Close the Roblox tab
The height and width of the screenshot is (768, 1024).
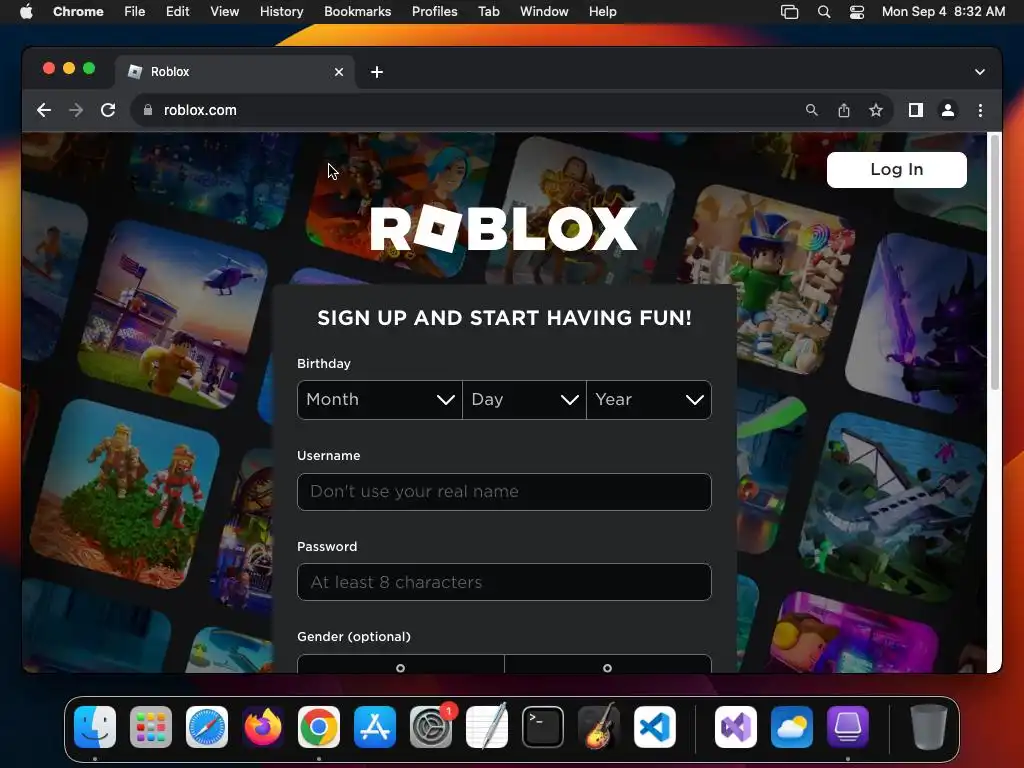click(x=338, y=72)
